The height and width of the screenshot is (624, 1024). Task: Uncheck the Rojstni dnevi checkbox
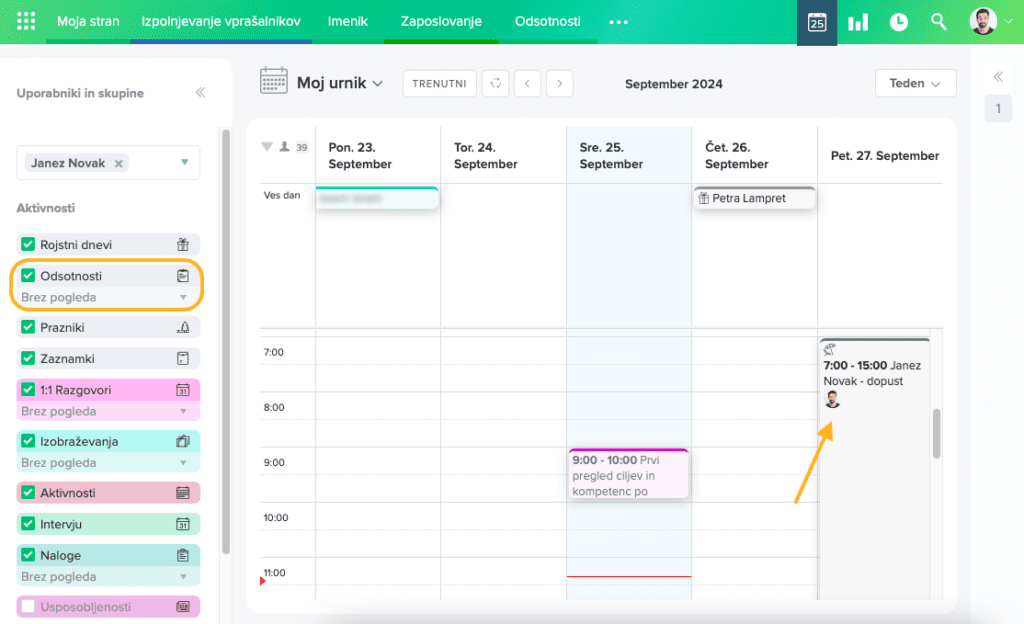tap(28, 245)
